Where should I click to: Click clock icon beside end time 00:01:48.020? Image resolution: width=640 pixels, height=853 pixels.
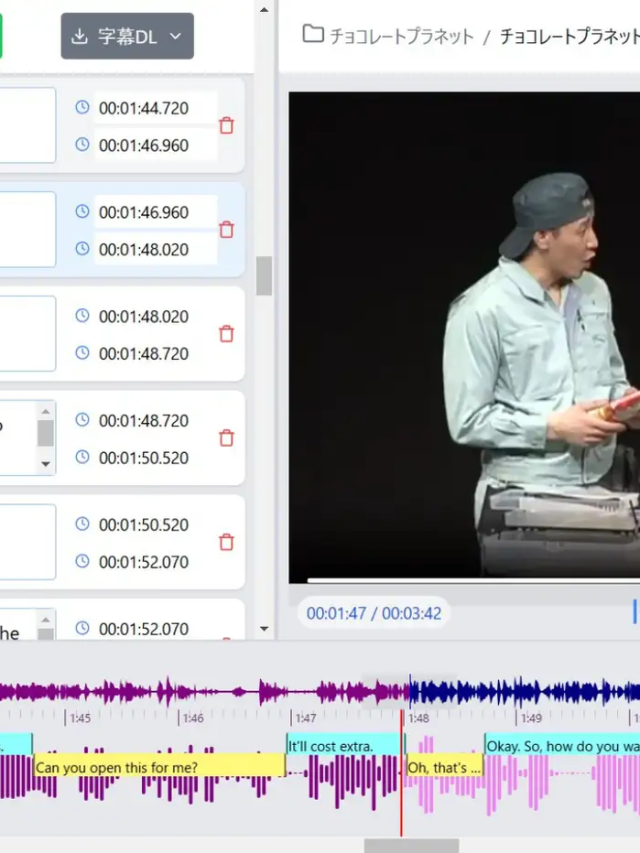coord(82,249)
